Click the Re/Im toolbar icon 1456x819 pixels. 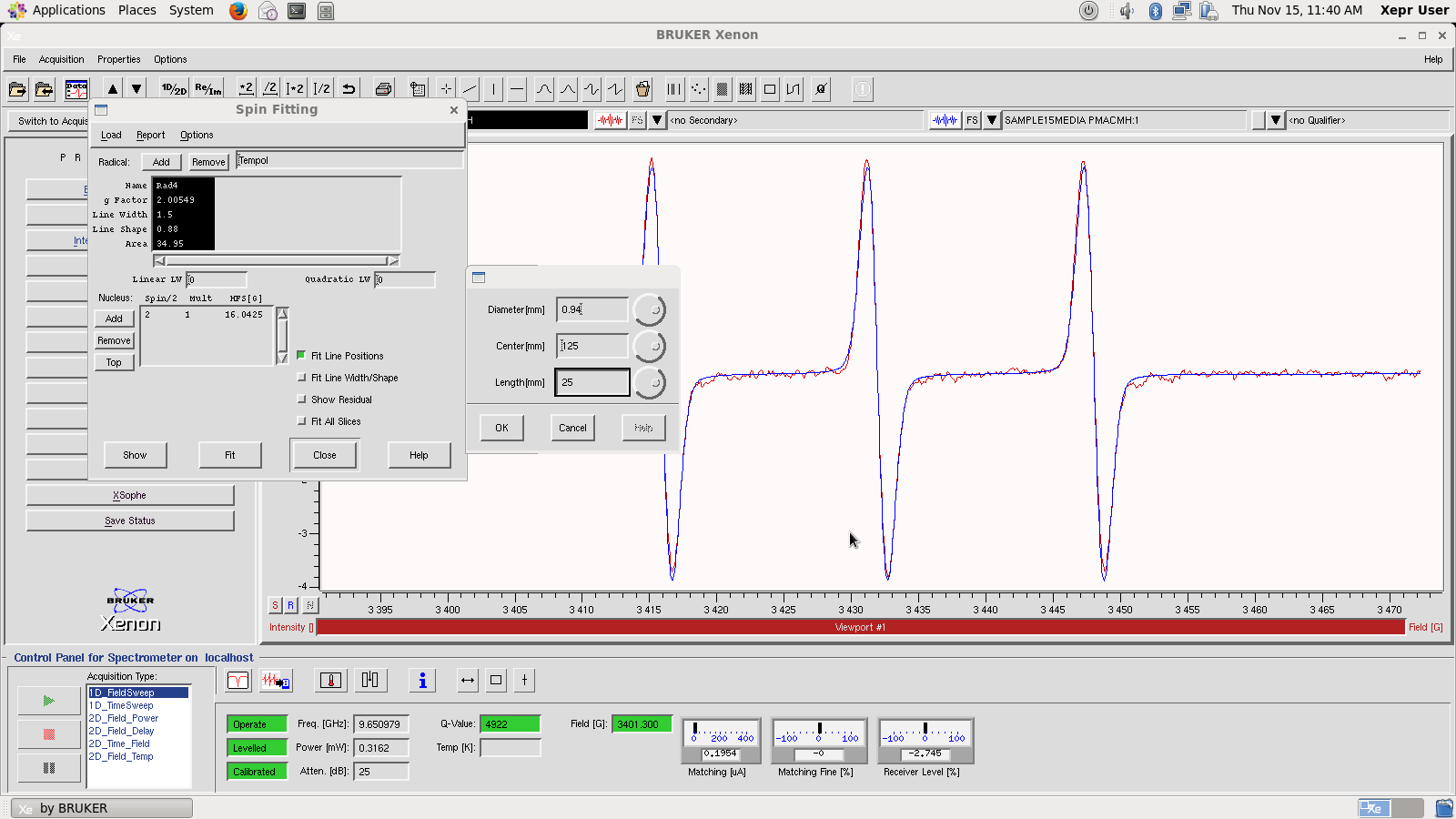[207, 89]
